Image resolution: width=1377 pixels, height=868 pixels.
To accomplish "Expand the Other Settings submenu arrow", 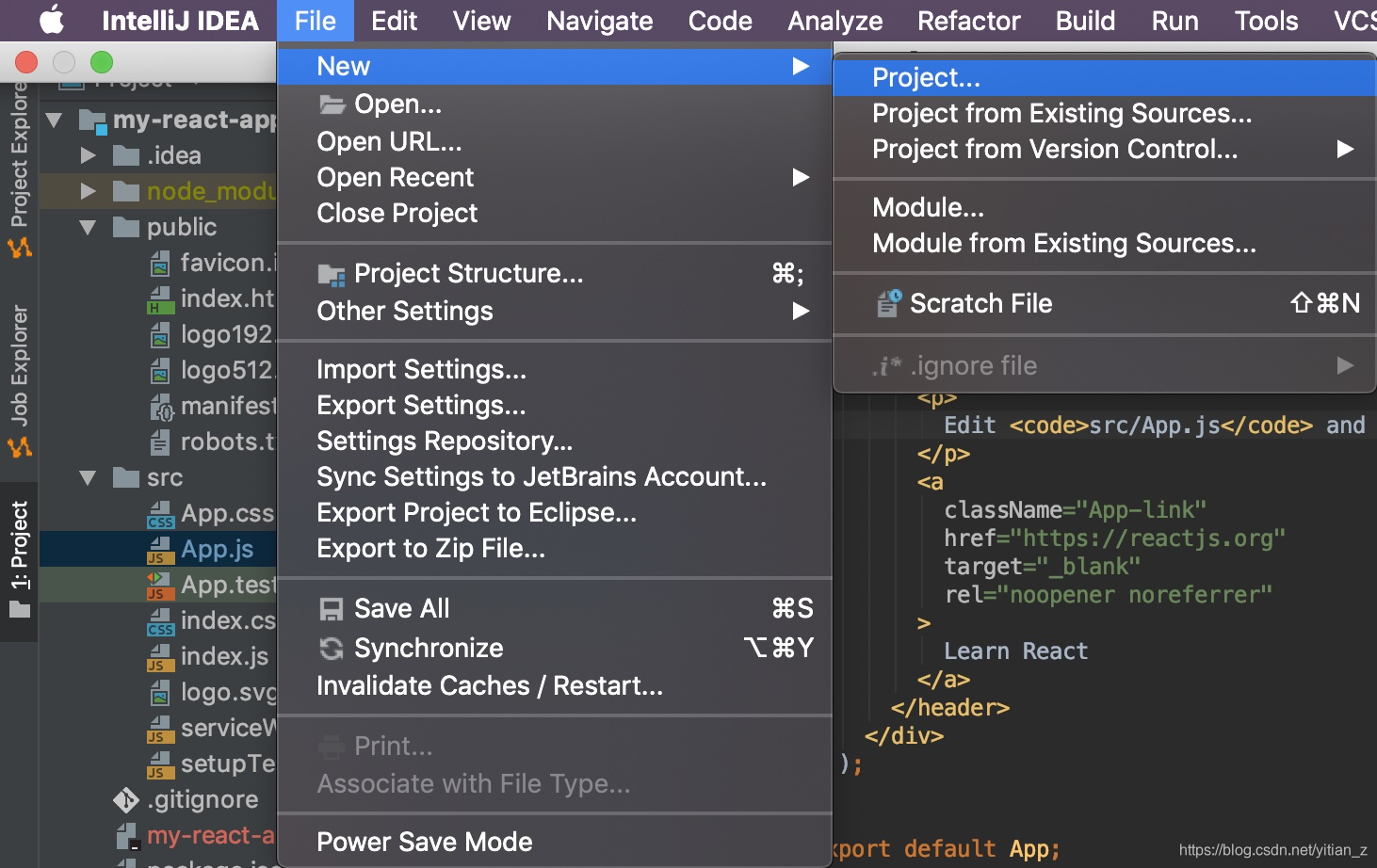I will click(x=801, y=311).
